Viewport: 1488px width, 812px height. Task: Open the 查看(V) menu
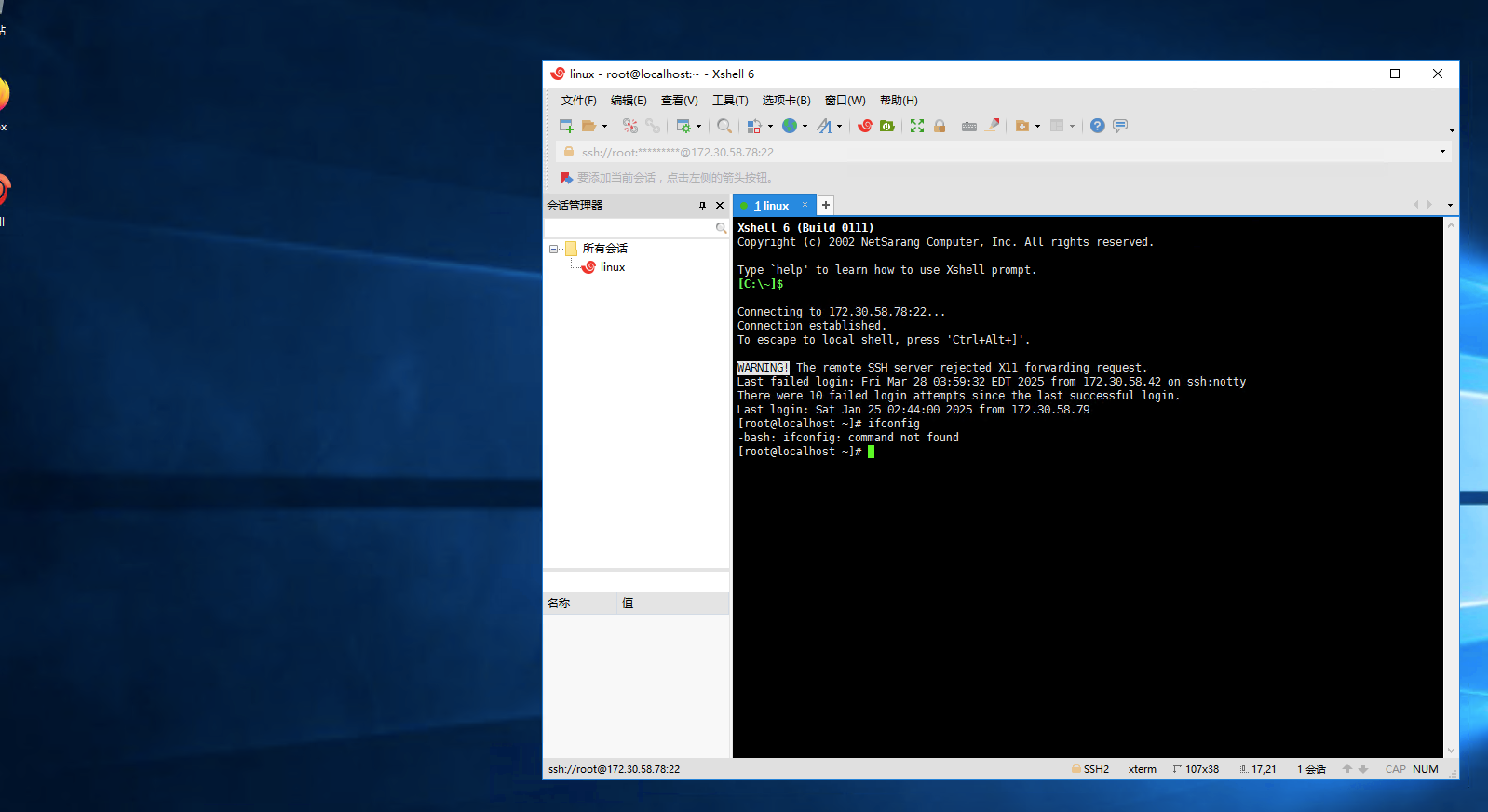(x=679, y=101)
